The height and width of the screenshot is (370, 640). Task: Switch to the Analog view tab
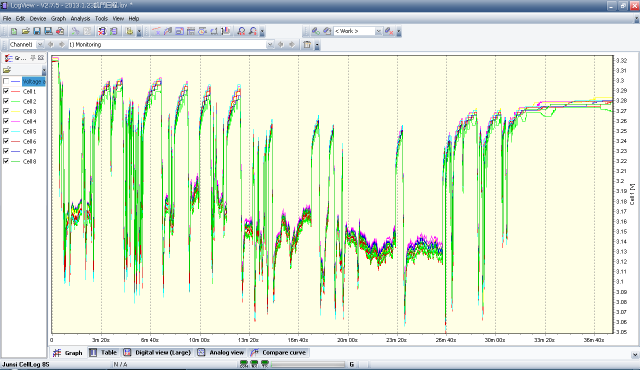(221, 352)
